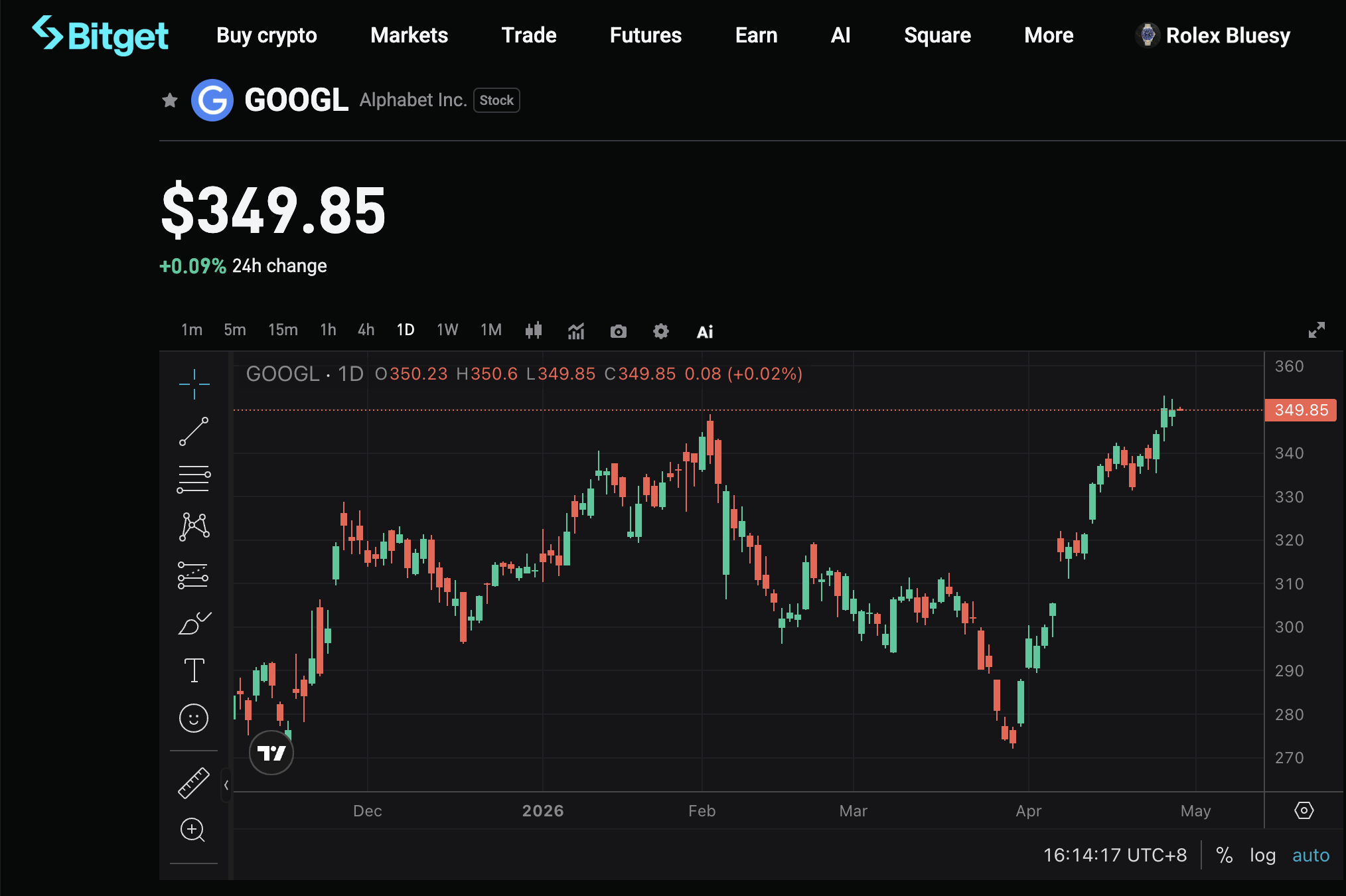1346x896 pixels.
Task: Open the More navigation menu
Action: coord(1048,35)
